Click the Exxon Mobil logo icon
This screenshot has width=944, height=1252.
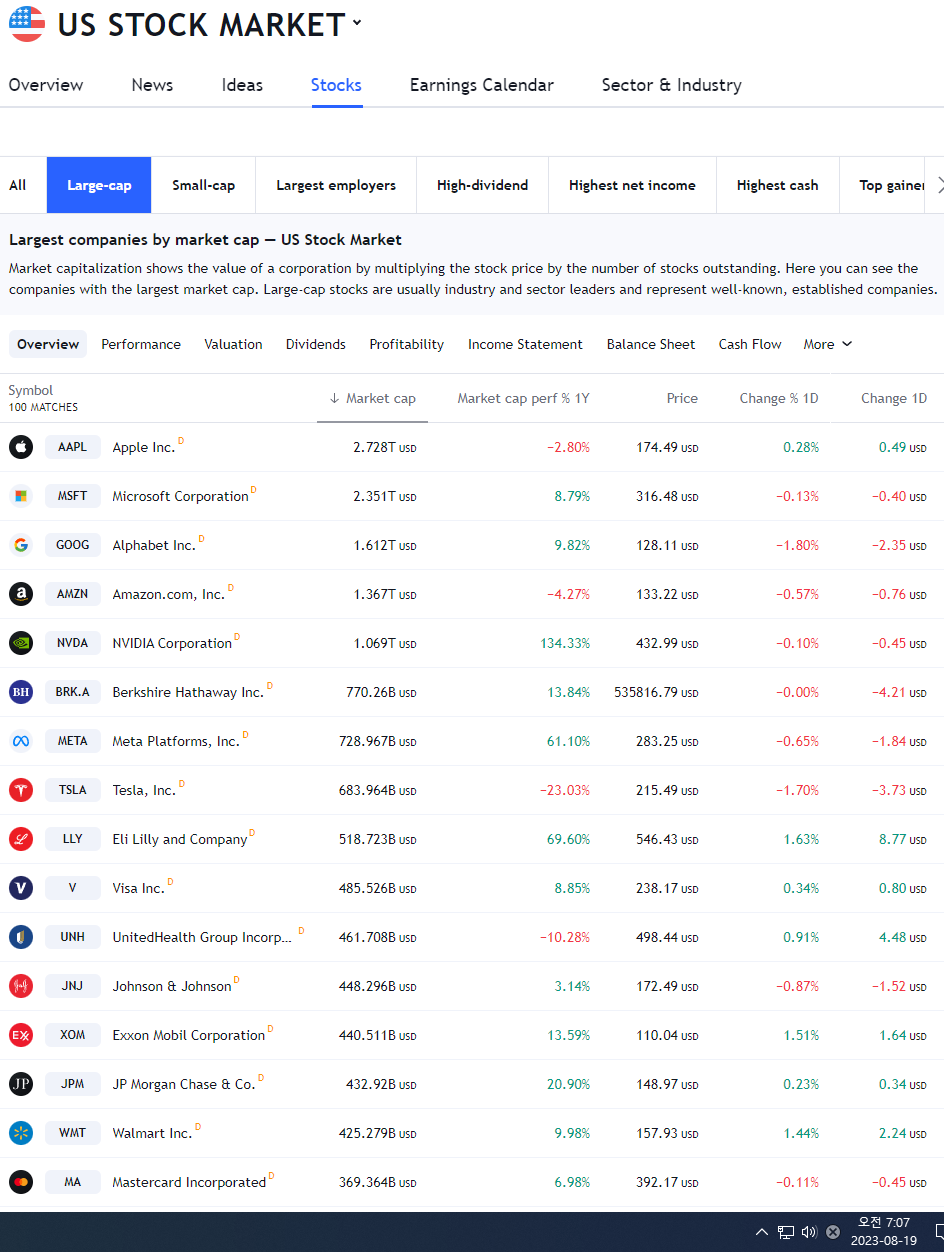point(21,1035)
